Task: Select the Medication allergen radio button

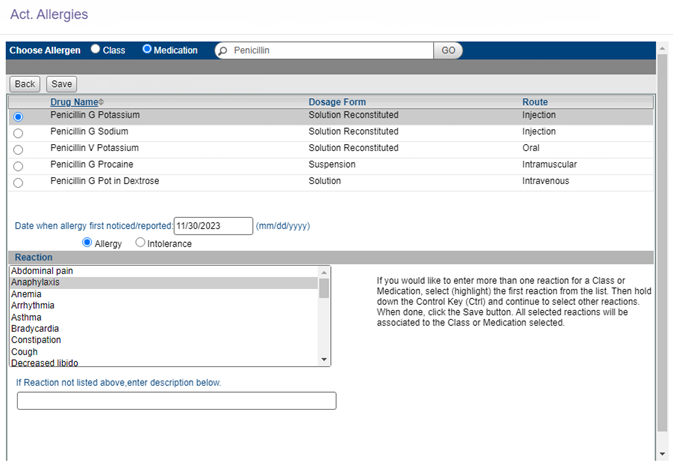Action: [x=147, y=49]
